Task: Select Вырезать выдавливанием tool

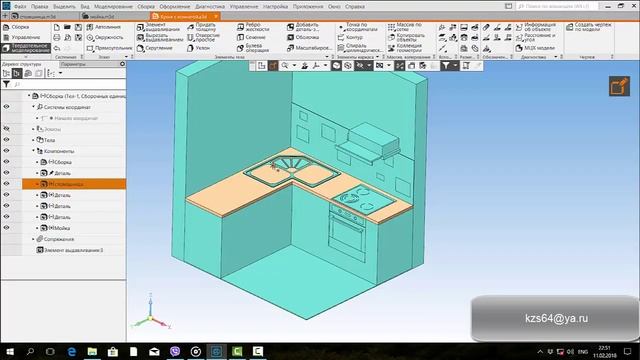Action: [x=160, y=38]
